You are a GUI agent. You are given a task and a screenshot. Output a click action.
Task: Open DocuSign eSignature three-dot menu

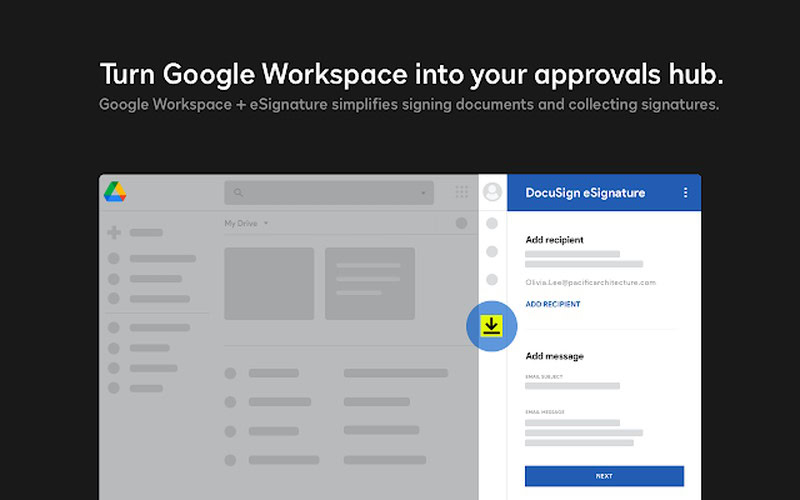click(x=685, y=193)
